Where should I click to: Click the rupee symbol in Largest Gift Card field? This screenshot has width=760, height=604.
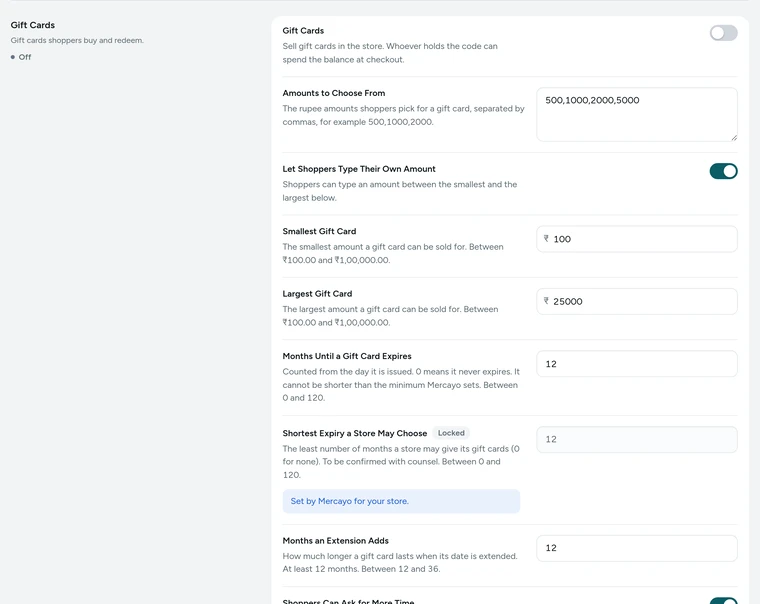click(546, 301)
